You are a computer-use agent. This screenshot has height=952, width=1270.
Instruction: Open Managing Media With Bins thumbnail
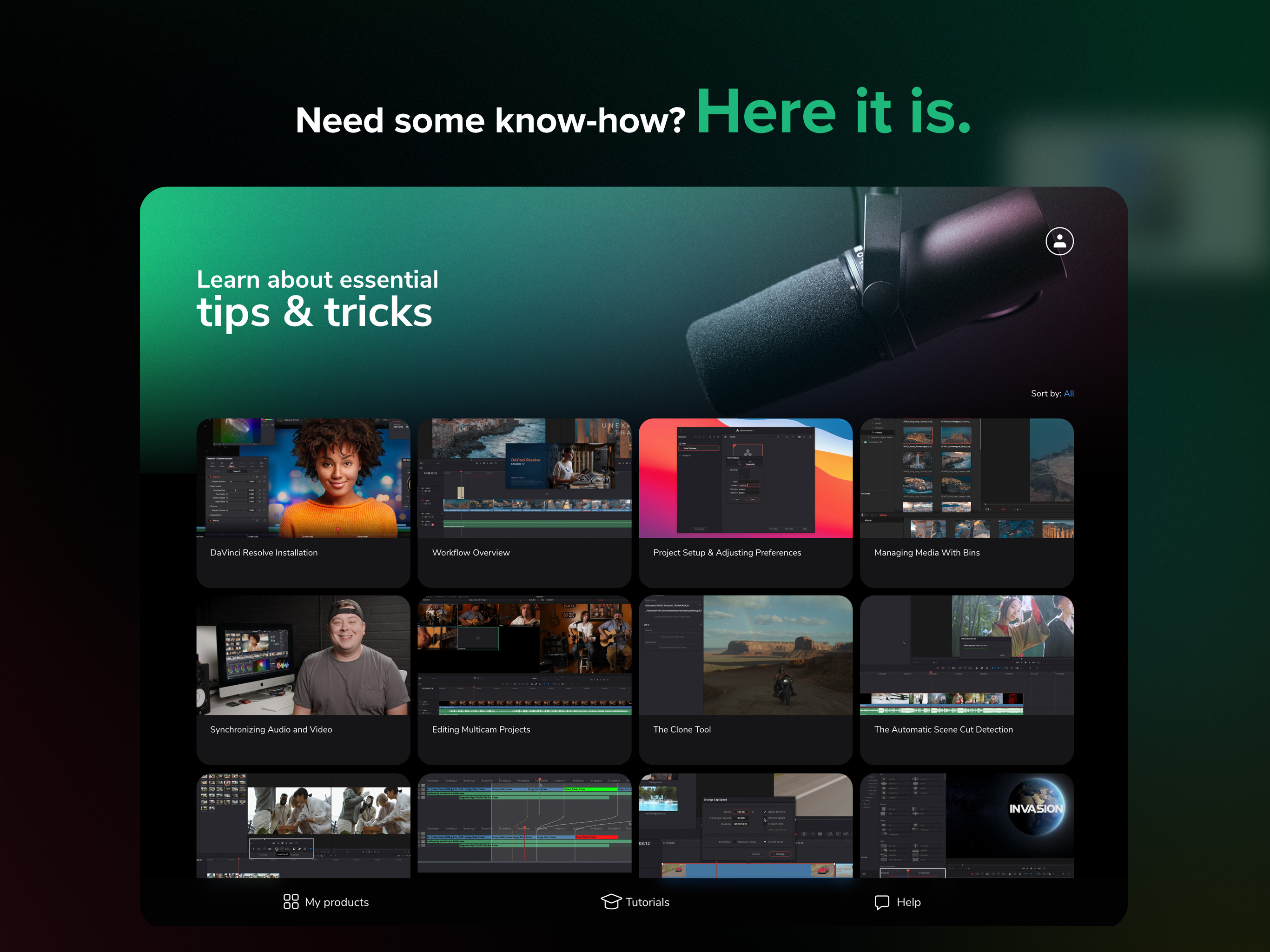[967, 478]
